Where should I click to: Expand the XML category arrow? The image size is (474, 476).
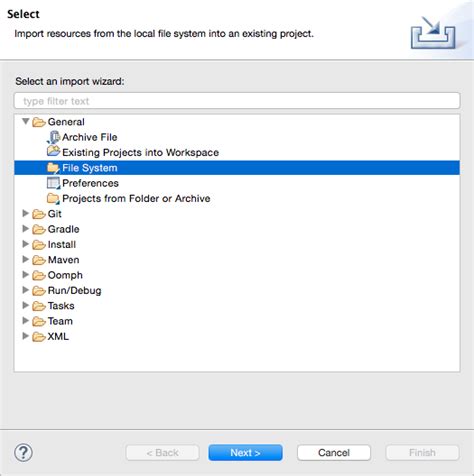click(25, 336)
